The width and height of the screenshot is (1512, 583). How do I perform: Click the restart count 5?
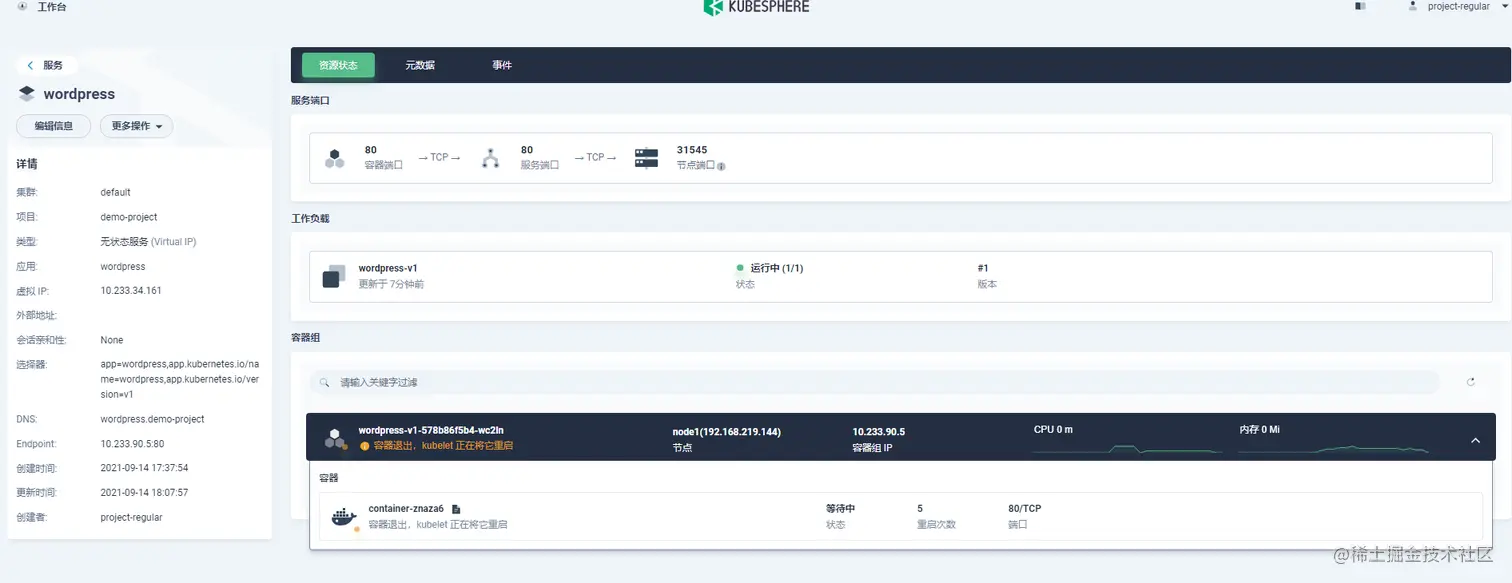click(x=920, y=509)
